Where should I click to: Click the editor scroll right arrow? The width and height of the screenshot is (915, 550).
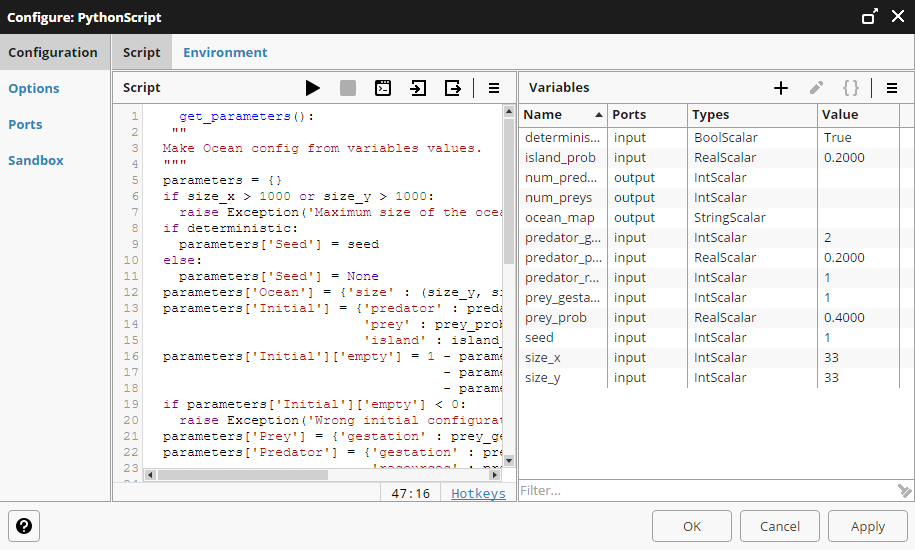[x=495, y=475]
